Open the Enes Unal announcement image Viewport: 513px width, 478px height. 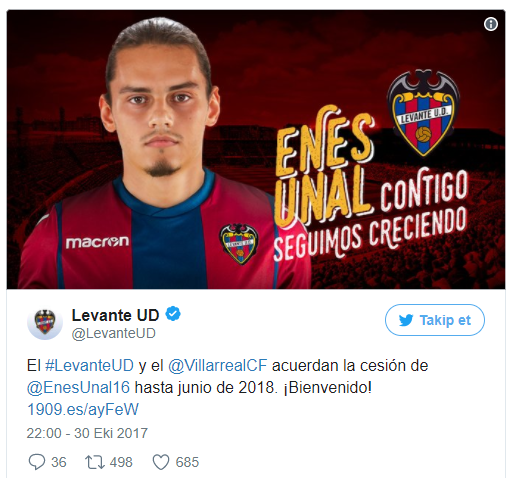click(256, 149)
